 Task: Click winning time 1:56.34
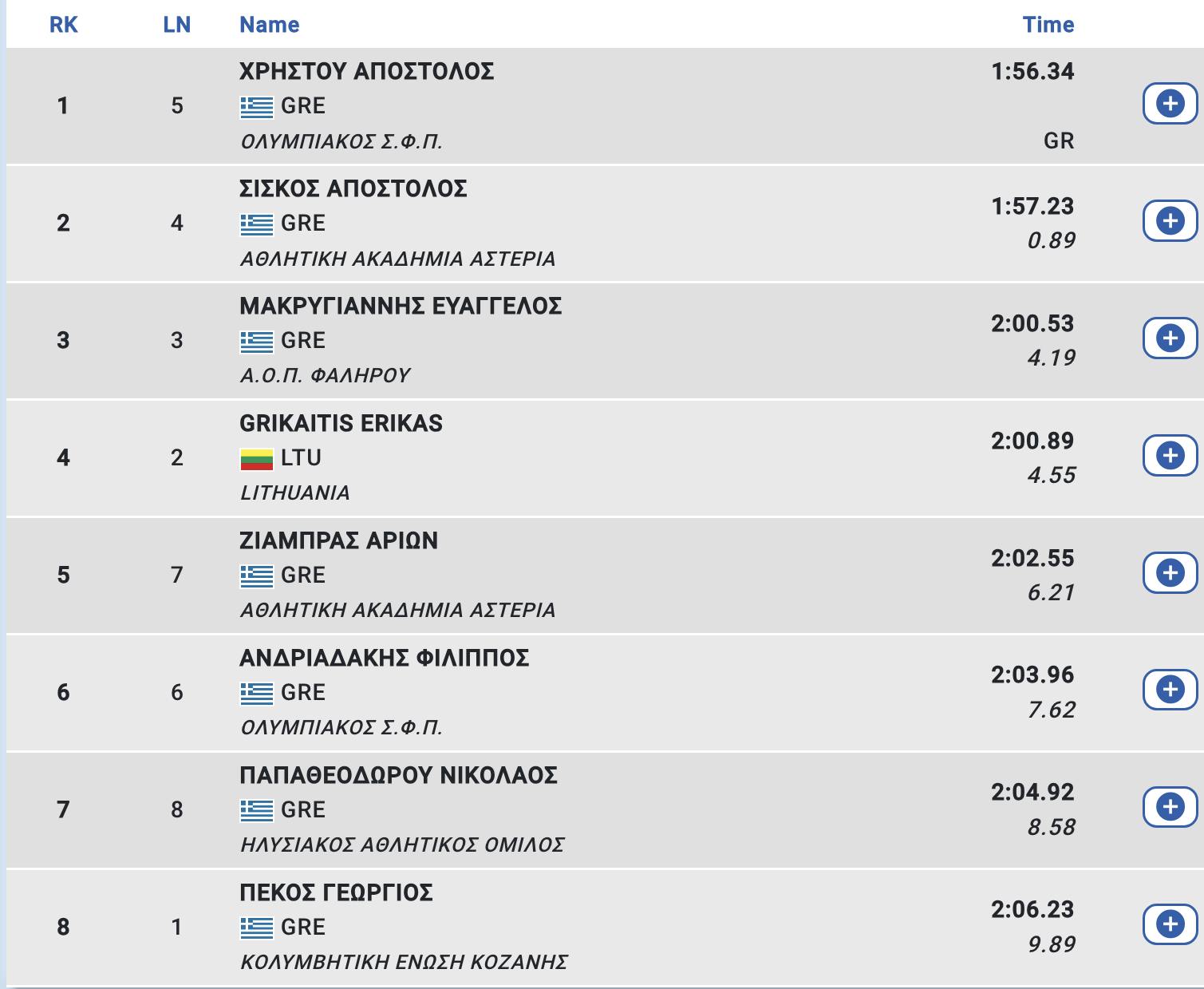(x=1032, y=71)
